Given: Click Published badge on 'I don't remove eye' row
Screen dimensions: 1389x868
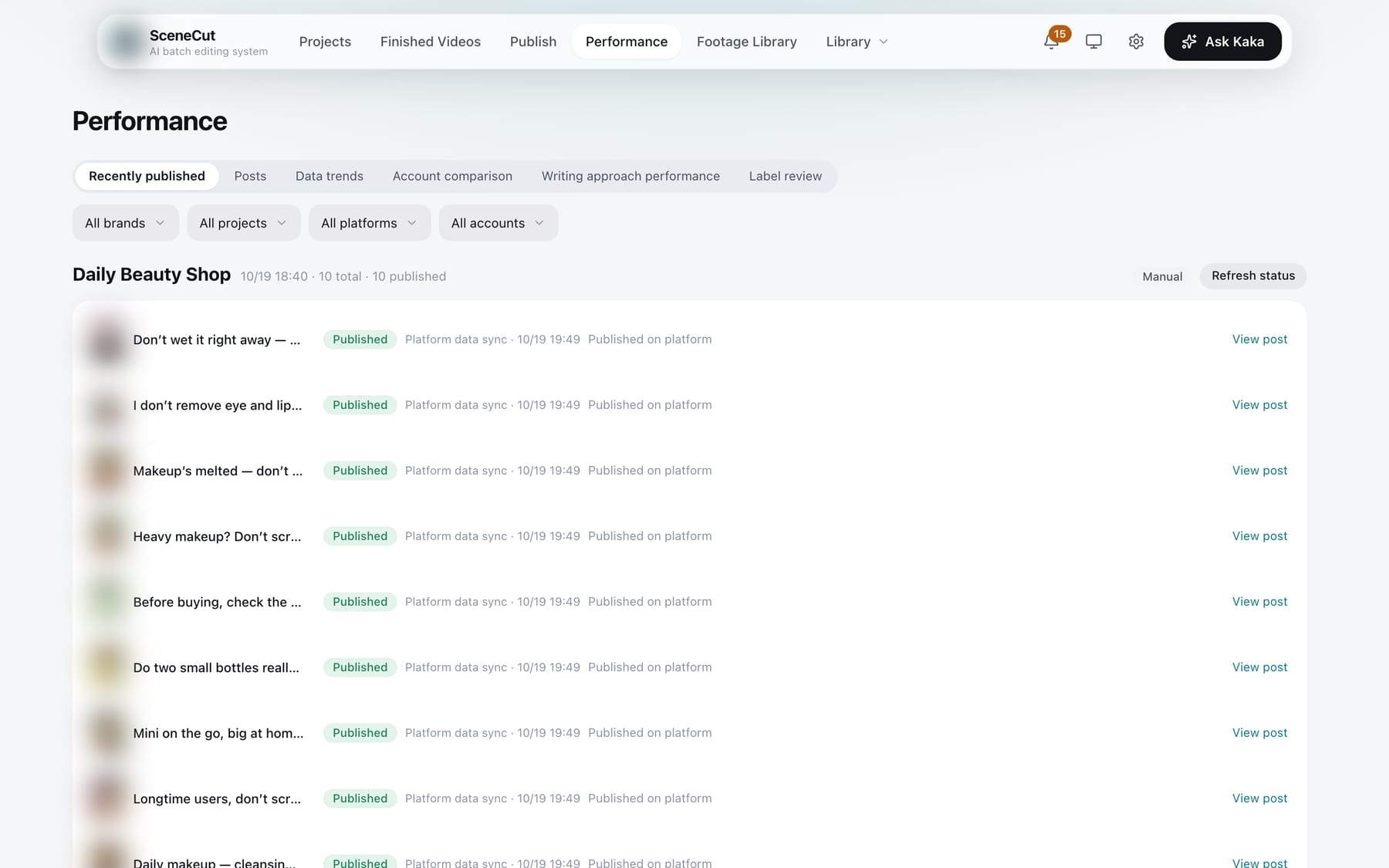Looking at the screenshot, I should tap(360, 405).
